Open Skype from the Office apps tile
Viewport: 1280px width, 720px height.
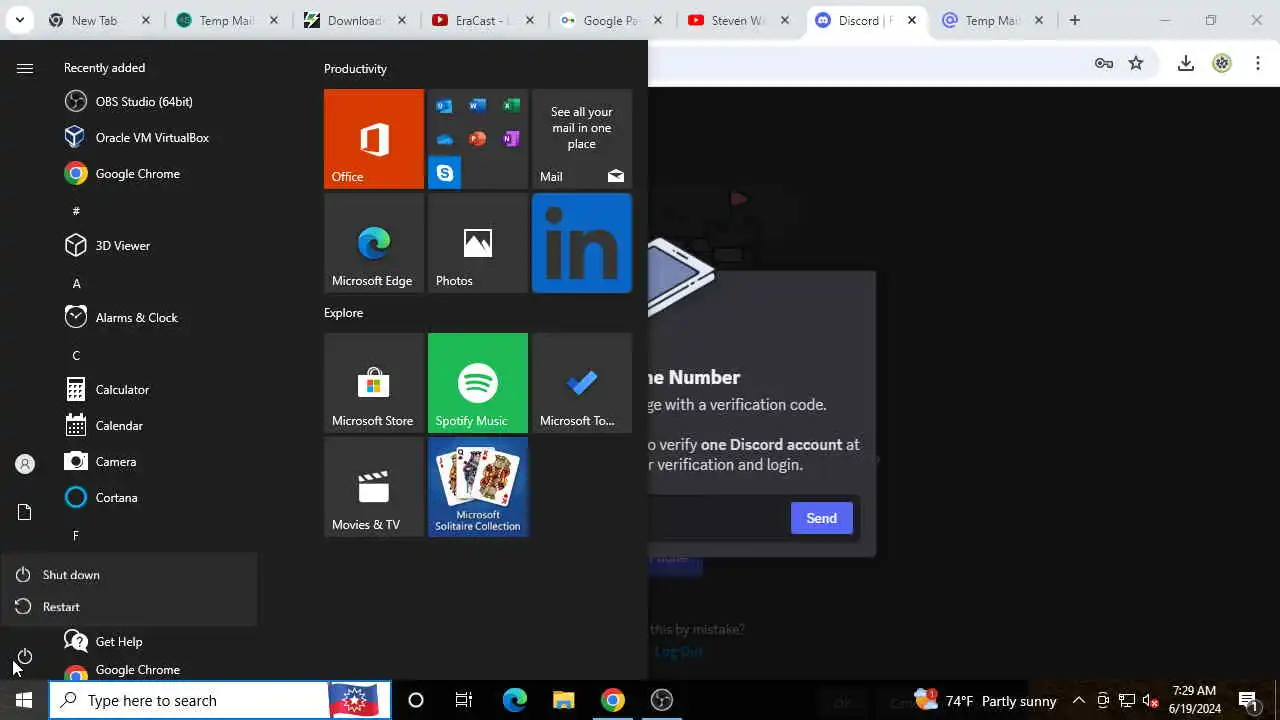pyautogui.click(x=445, y=173)
